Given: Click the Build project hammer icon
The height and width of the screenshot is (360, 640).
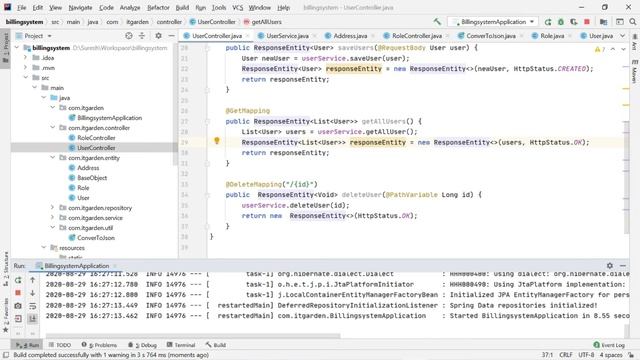Looking at the screenshot, I should (x=437, y=22).
